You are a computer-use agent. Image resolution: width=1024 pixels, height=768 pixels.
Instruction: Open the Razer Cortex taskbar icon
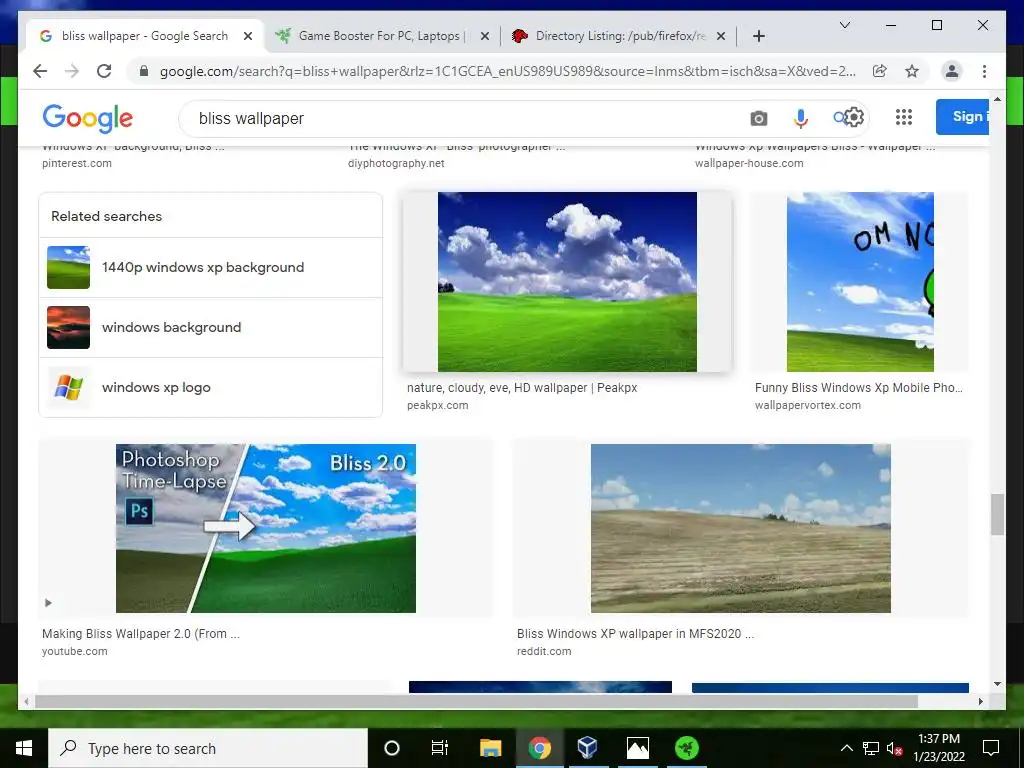point(686,748)
